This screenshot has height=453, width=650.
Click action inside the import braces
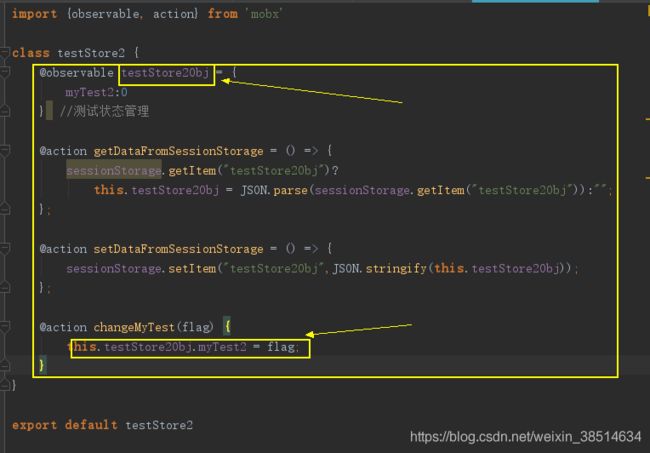(173, 14)
